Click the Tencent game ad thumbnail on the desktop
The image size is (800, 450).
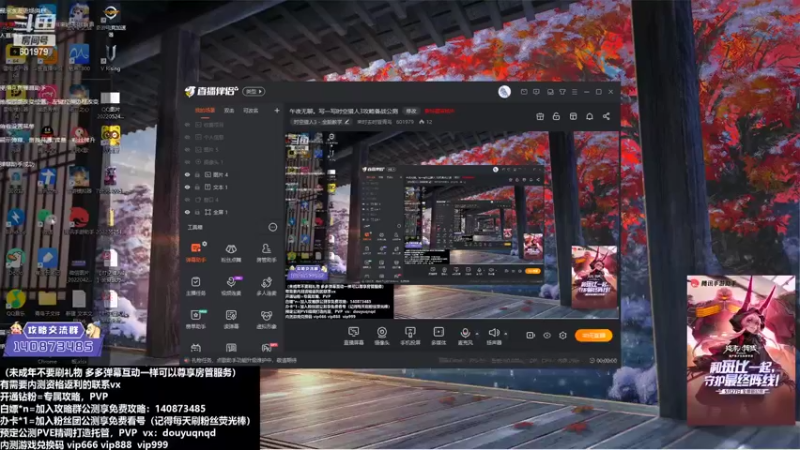[x=740, y=351]
